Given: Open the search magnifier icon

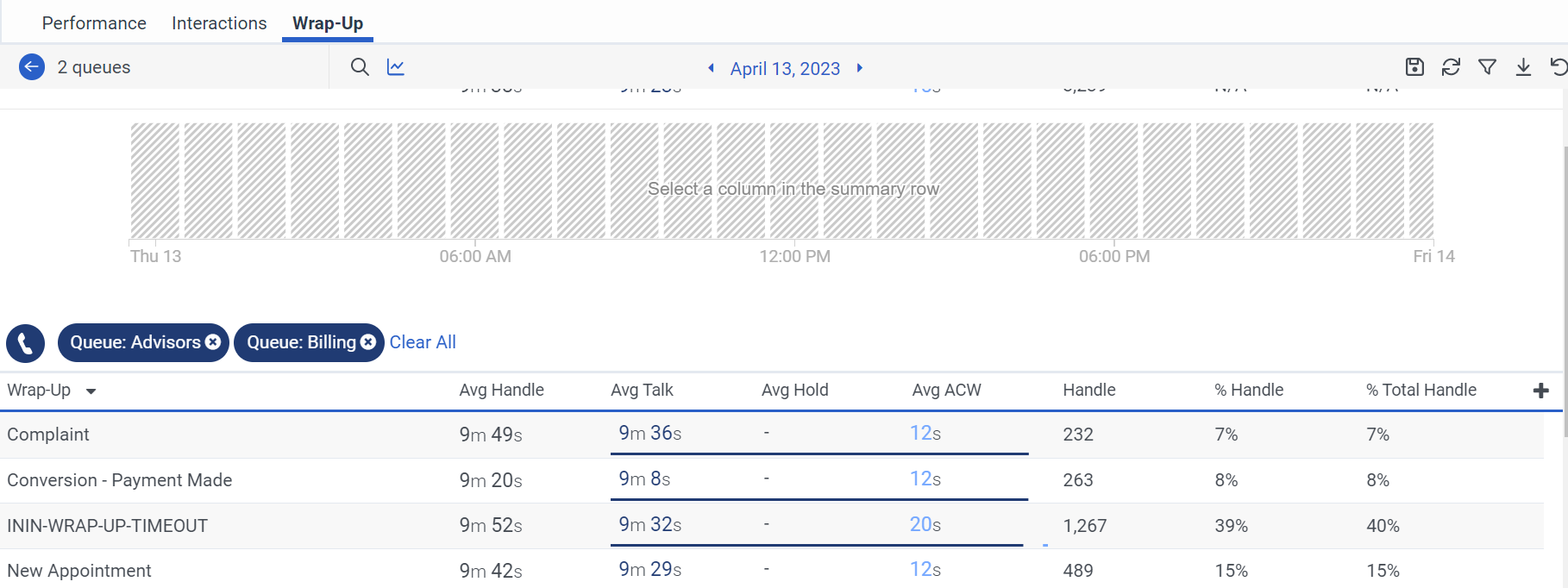Looking at the screenshot, I should pos(360,67).
